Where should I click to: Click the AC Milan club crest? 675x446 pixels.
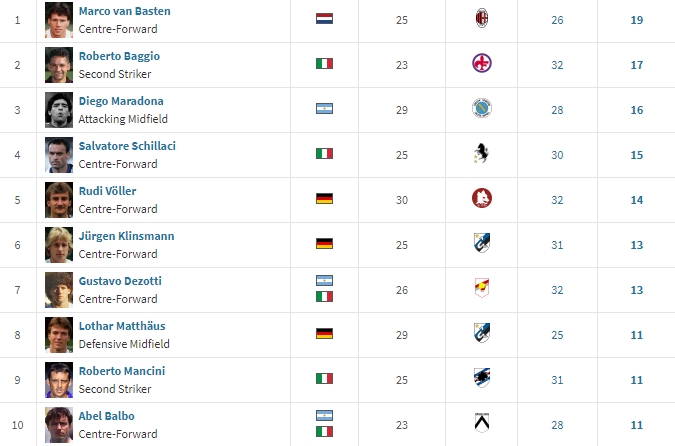482,19
